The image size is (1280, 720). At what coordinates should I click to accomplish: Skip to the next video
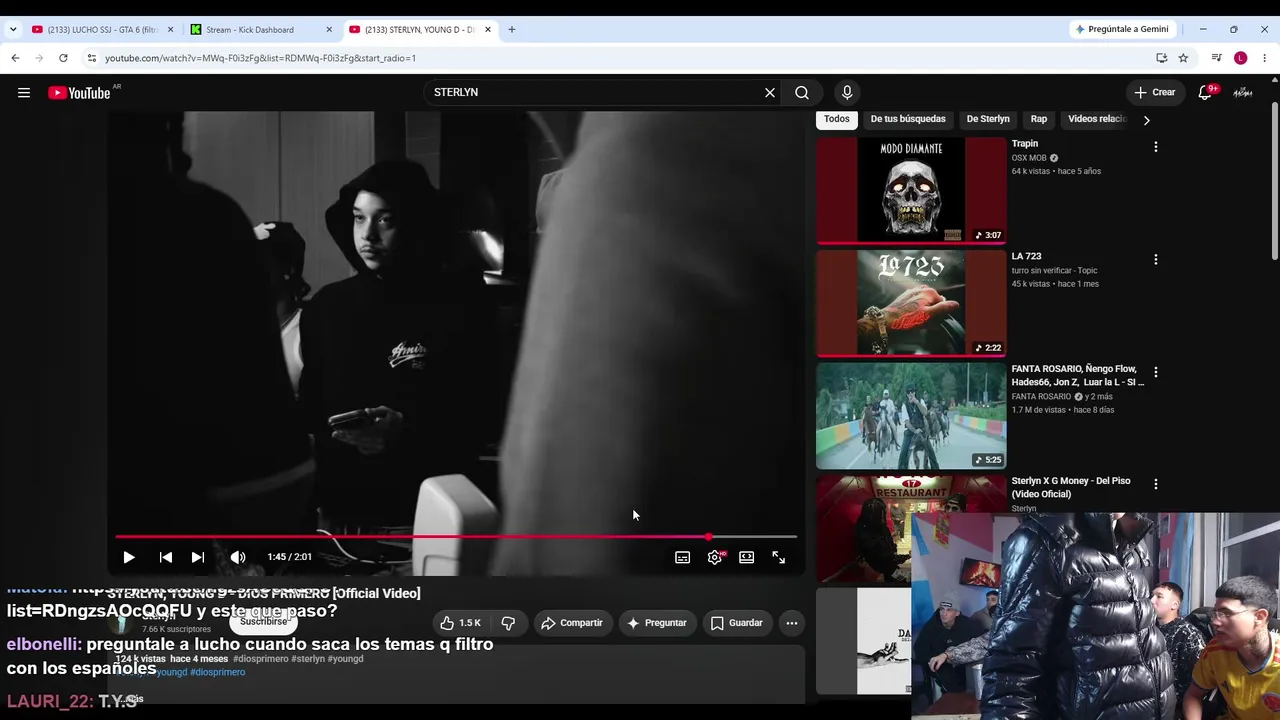click(198, 557)
